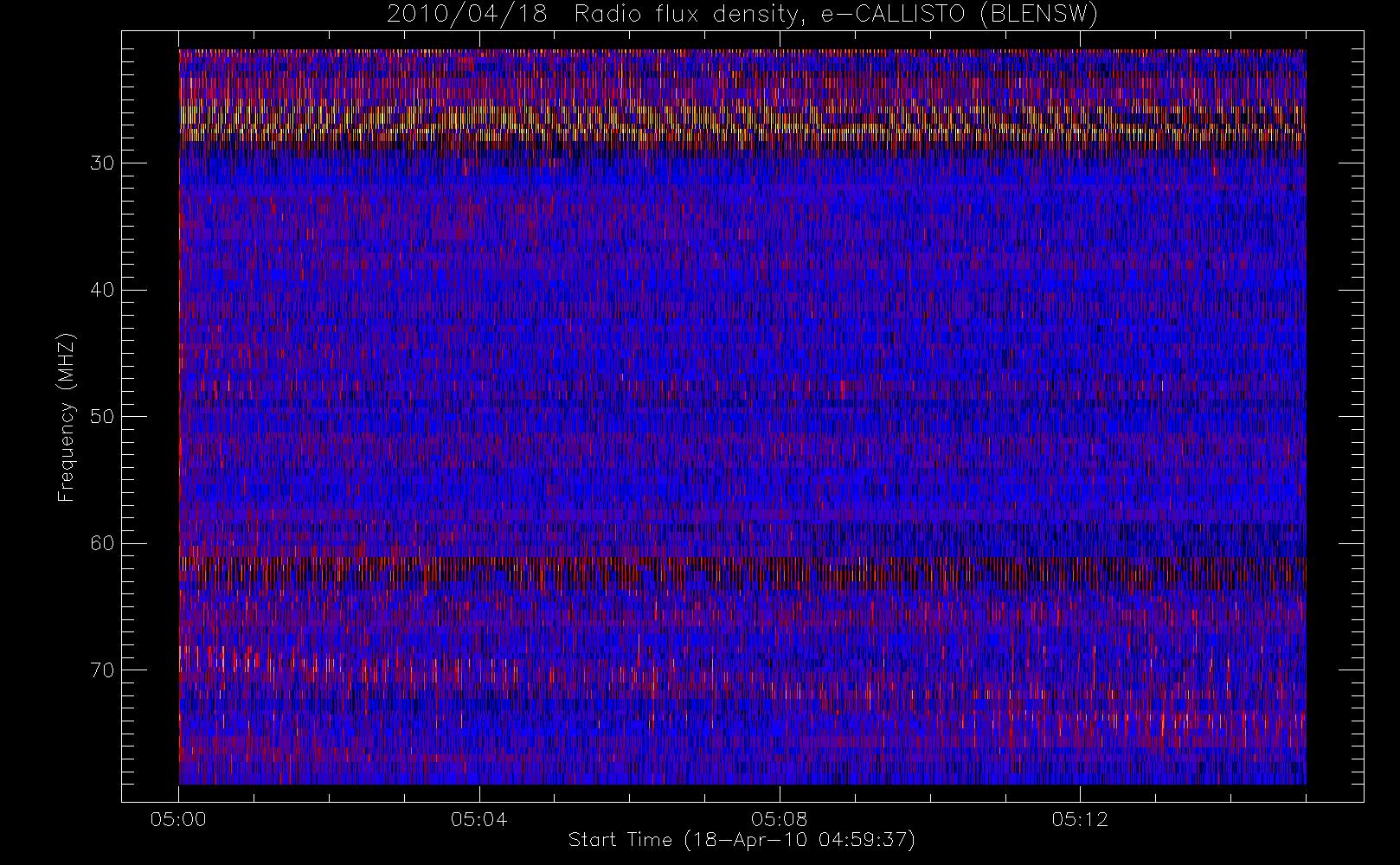Click the 30 frequency tick label
This screenshot has width=1400, height=865.
(x=102, y=163)
